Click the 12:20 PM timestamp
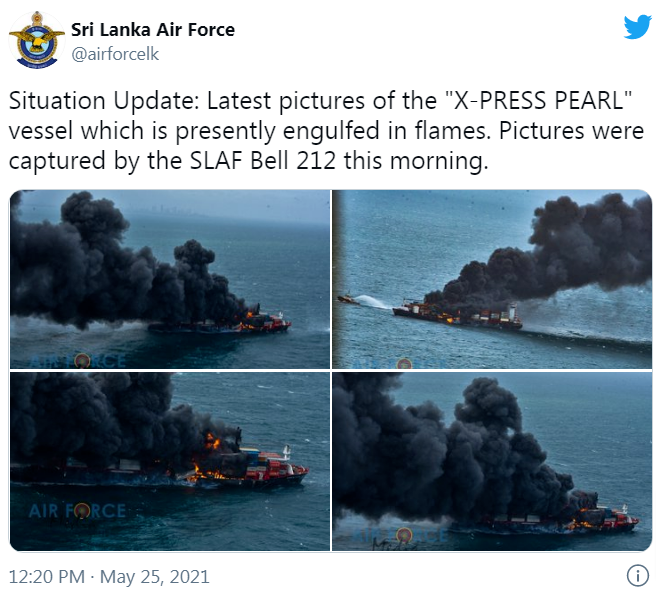This screenshot has width=656, height=598. [x=46, y=577]
